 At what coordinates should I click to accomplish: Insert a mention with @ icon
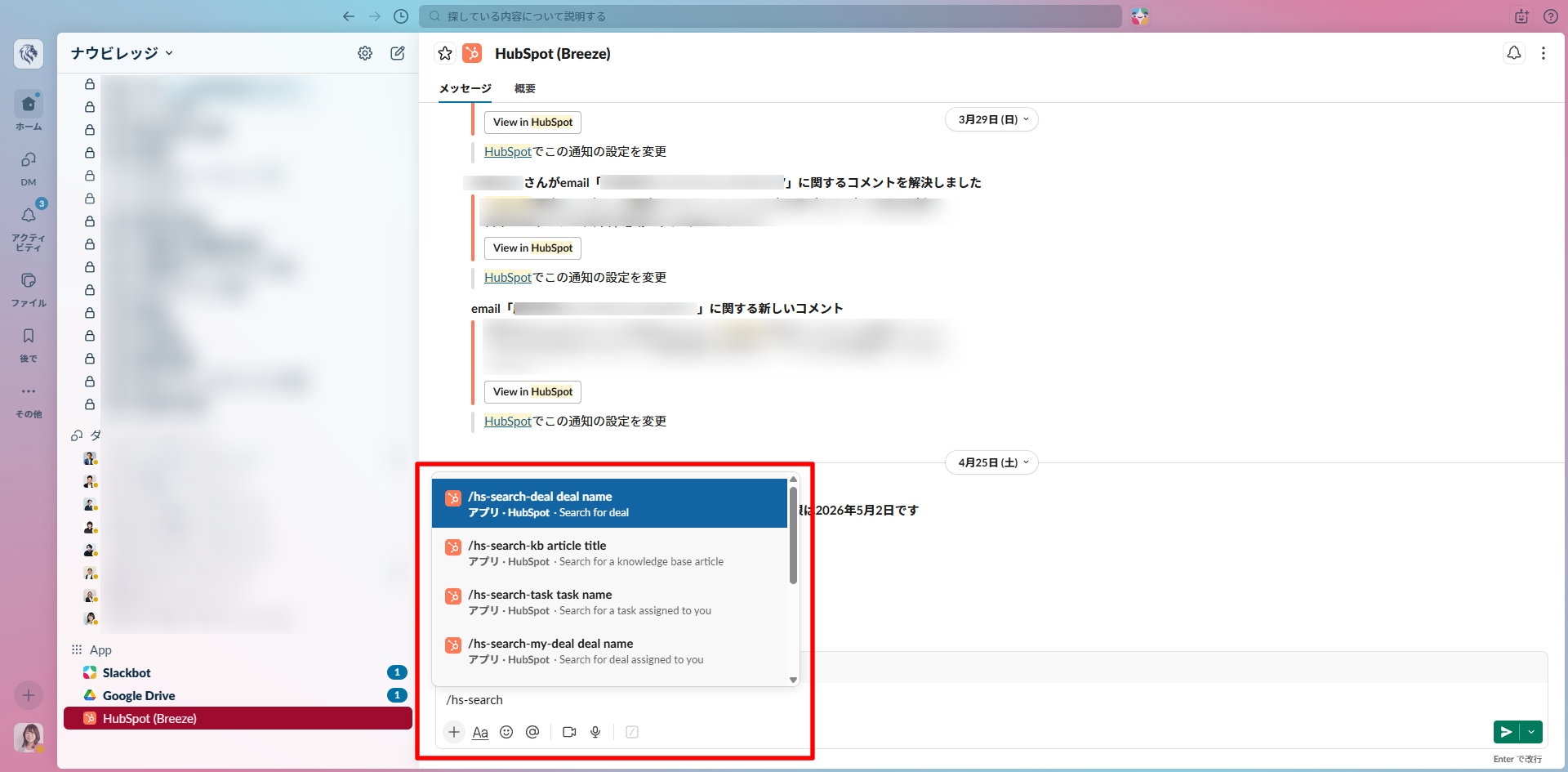pos(532,732)
